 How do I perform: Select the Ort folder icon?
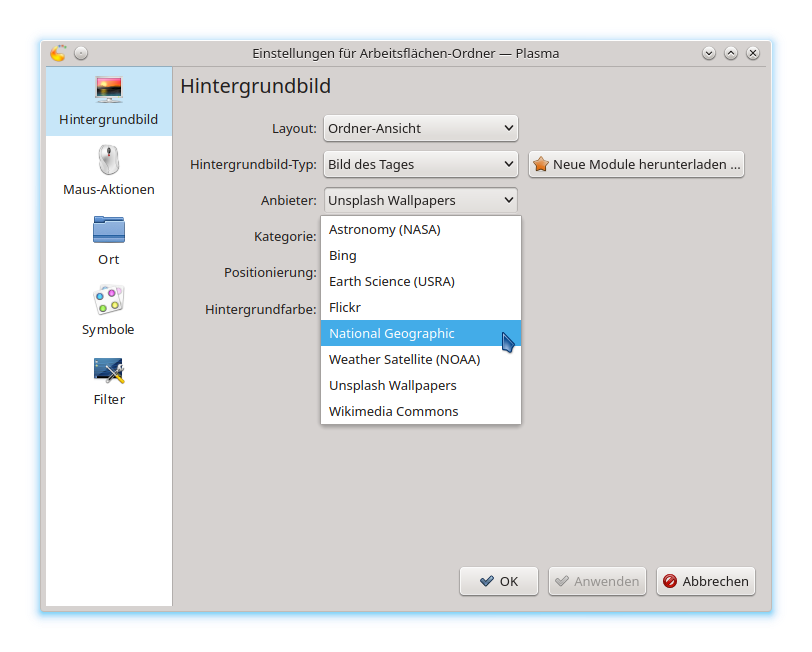(108, 230)
